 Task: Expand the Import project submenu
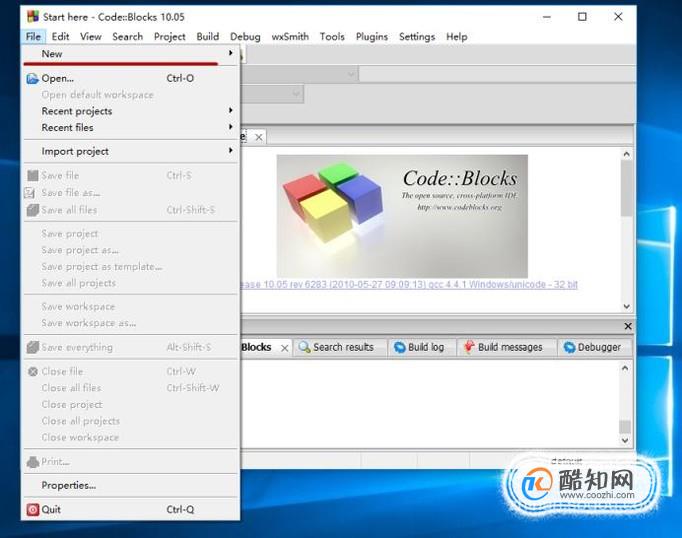[231, 150]
